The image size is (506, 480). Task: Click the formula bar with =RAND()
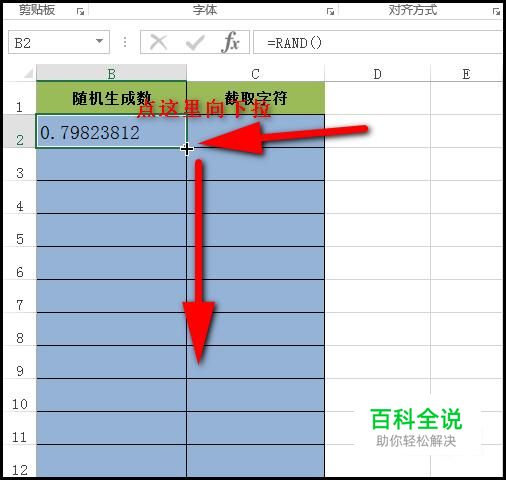point(378,42)
